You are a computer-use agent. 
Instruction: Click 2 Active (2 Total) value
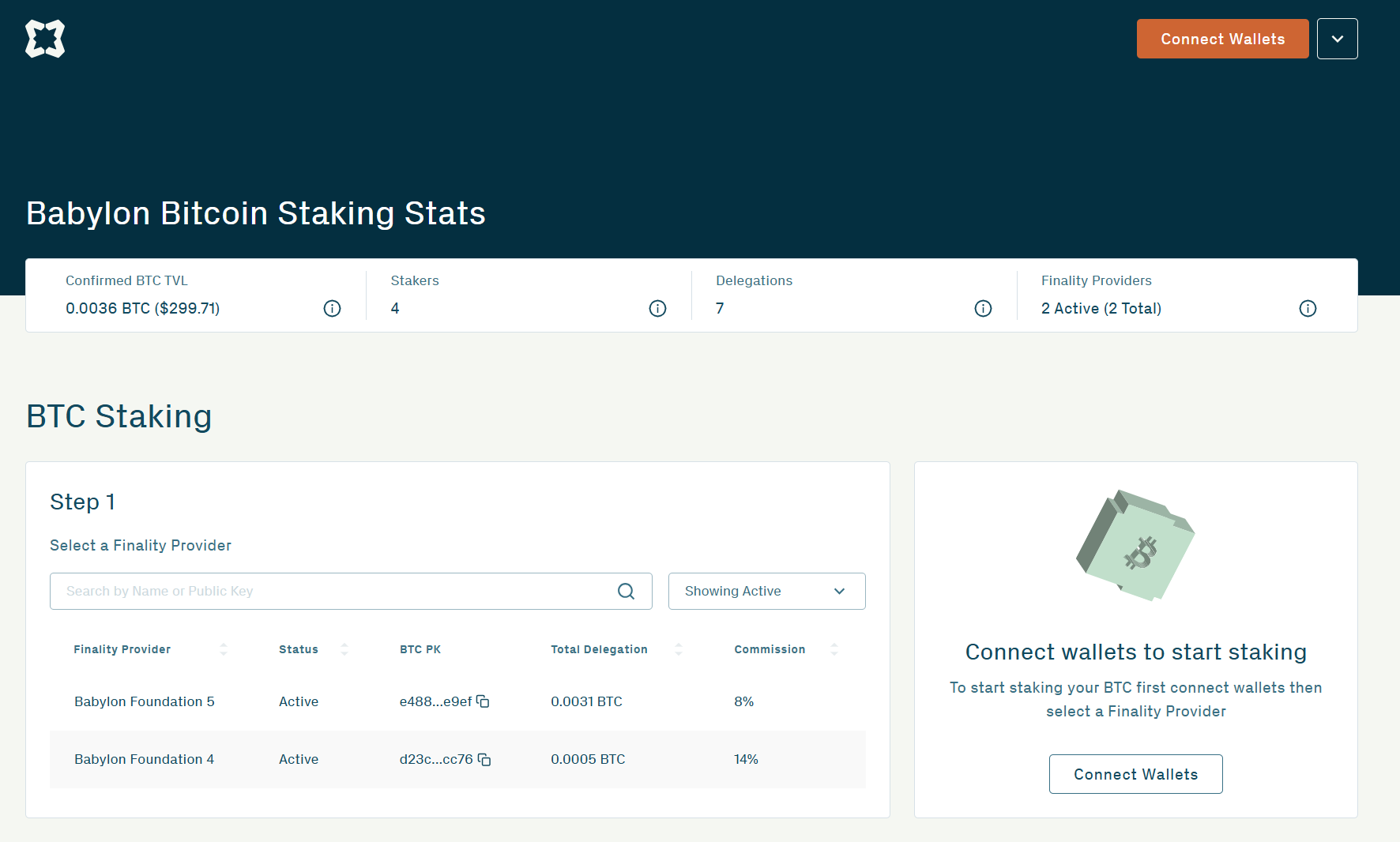tap(1101, 309)
